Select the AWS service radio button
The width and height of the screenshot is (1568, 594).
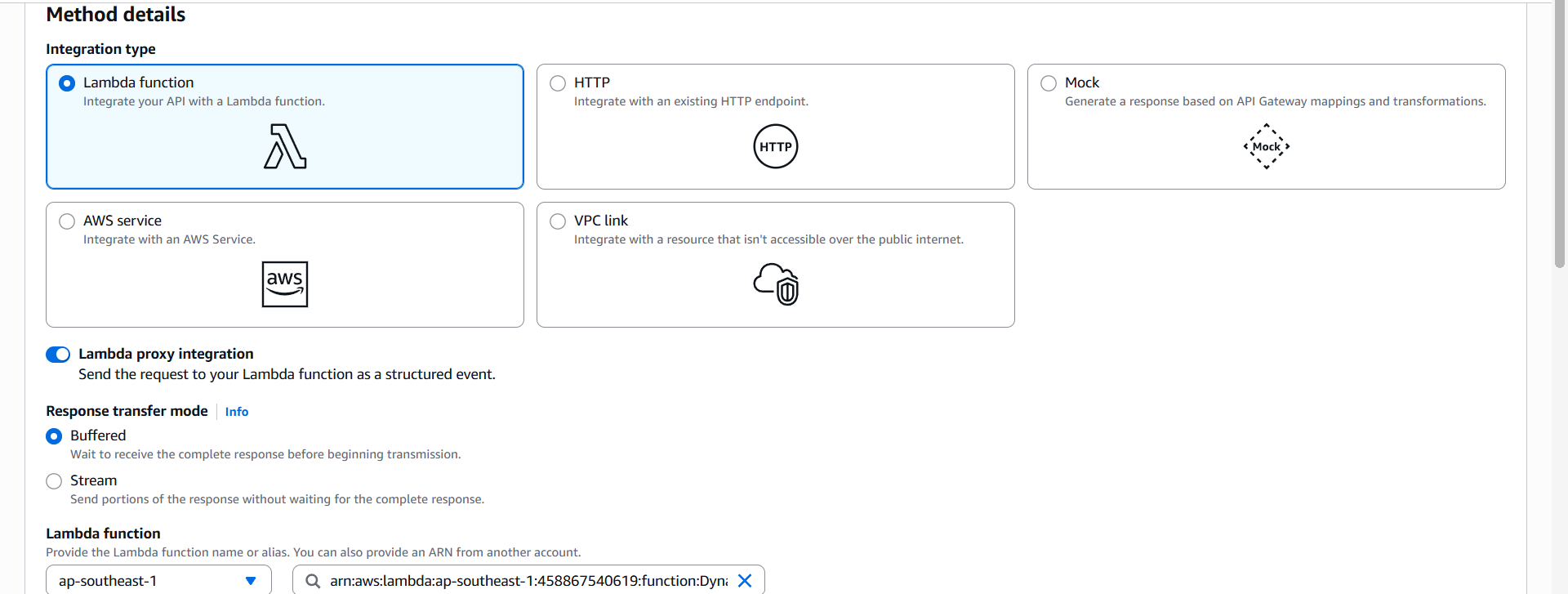(67, 221)
